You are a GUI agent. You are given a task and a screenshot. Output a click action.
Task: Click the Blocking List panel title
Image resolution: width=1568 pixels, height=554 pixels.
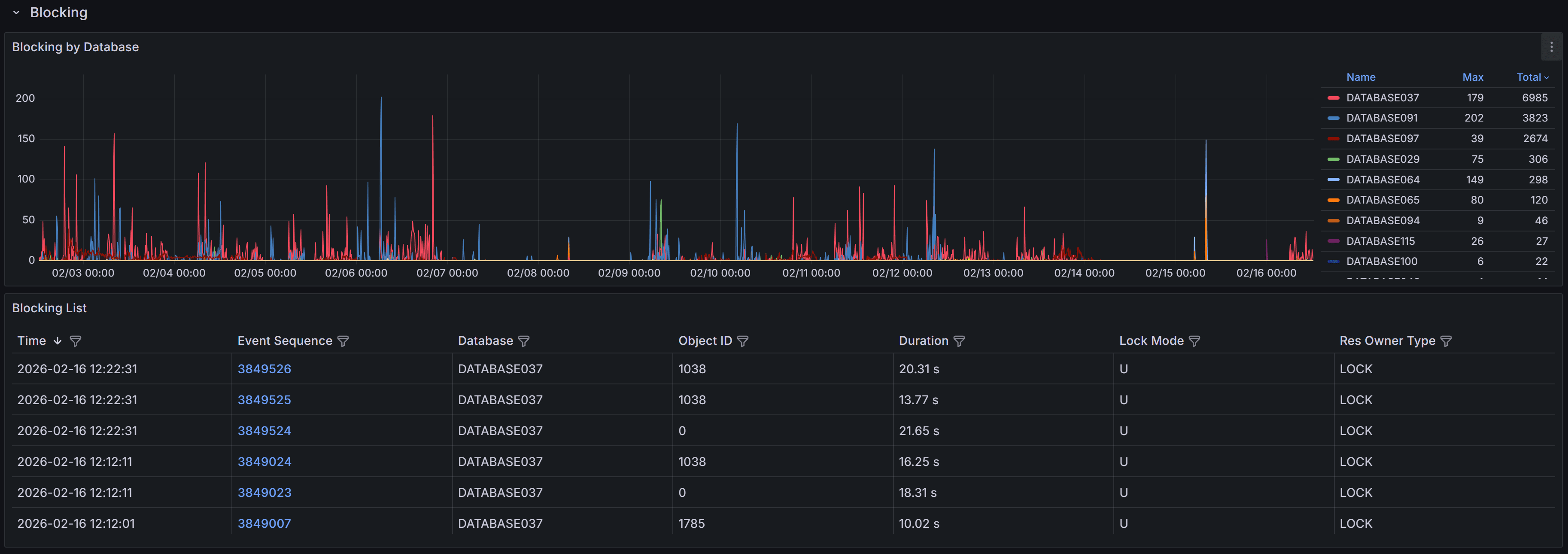click(49, 308)
